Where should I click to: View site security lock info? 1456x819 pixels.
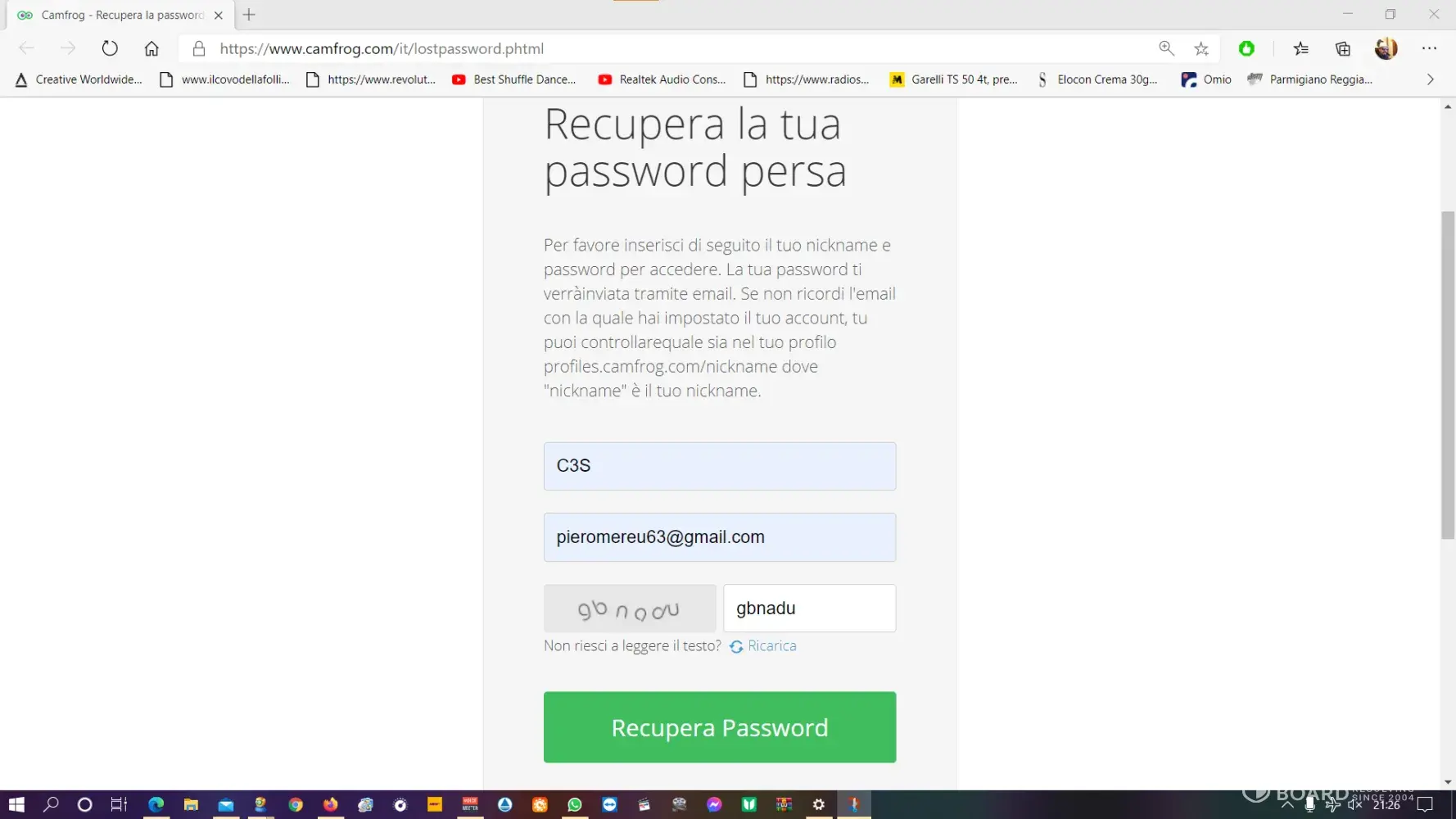coord(198,49)
